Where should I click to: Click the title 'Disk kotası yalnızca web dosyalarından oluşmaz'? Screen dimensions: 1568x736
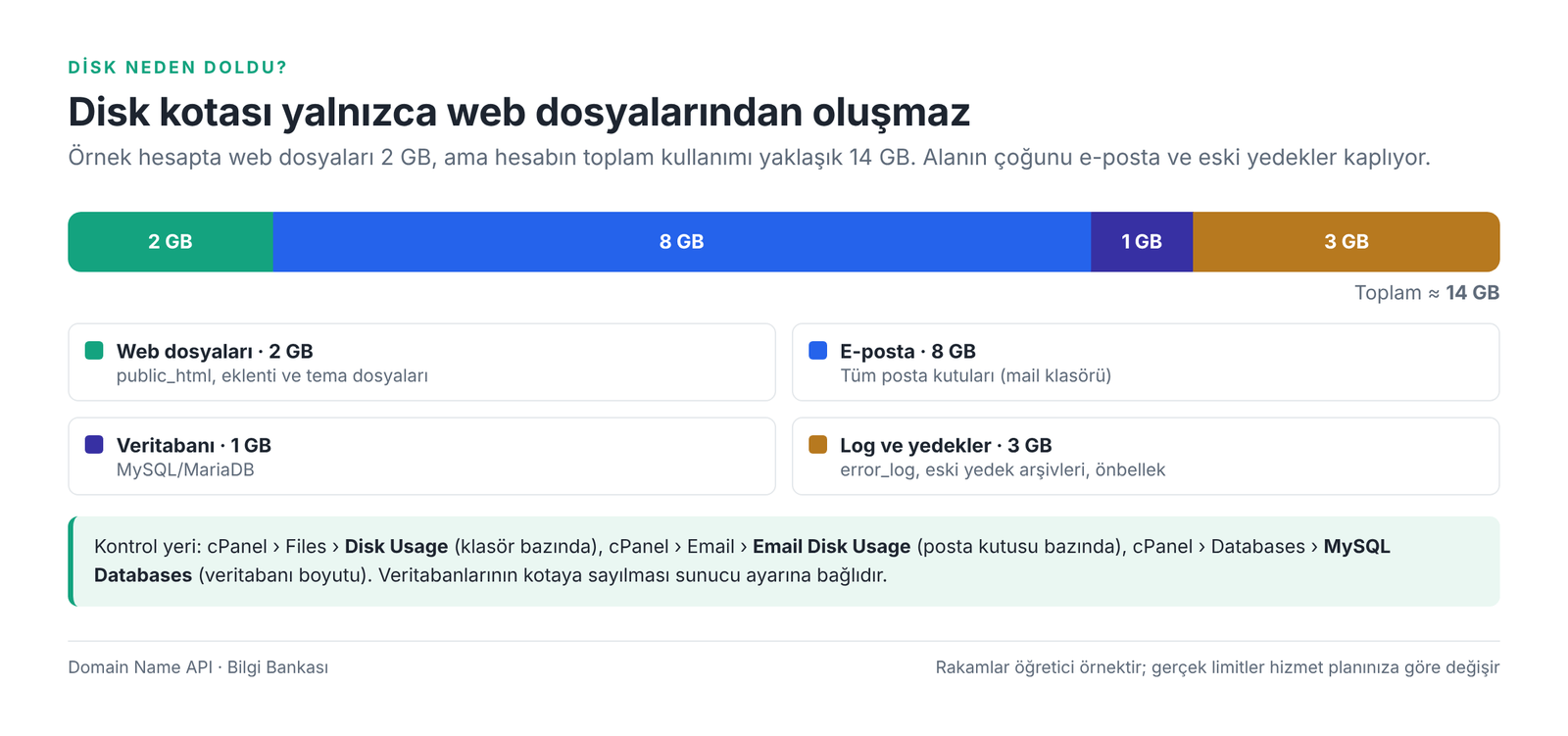click(519, 112)
